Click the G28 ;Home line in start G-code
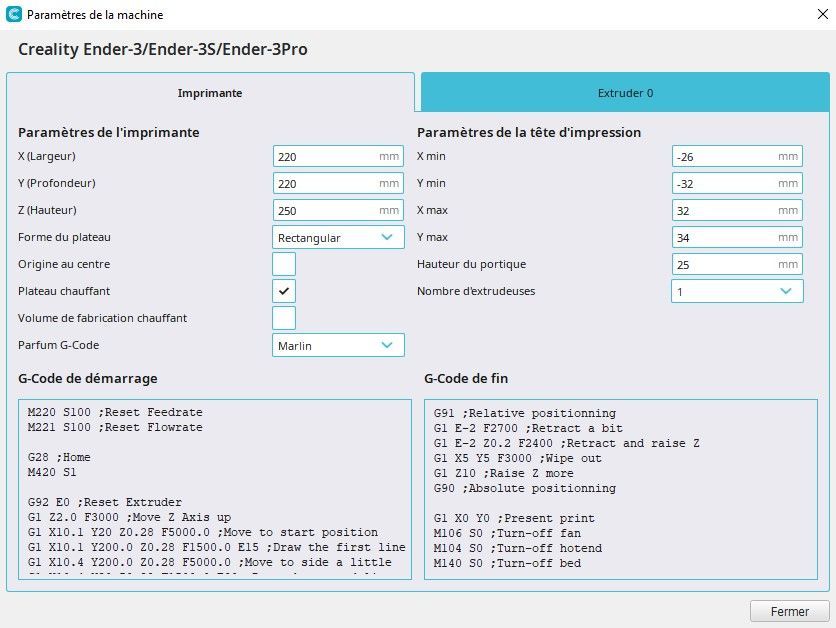 [59, 457]
